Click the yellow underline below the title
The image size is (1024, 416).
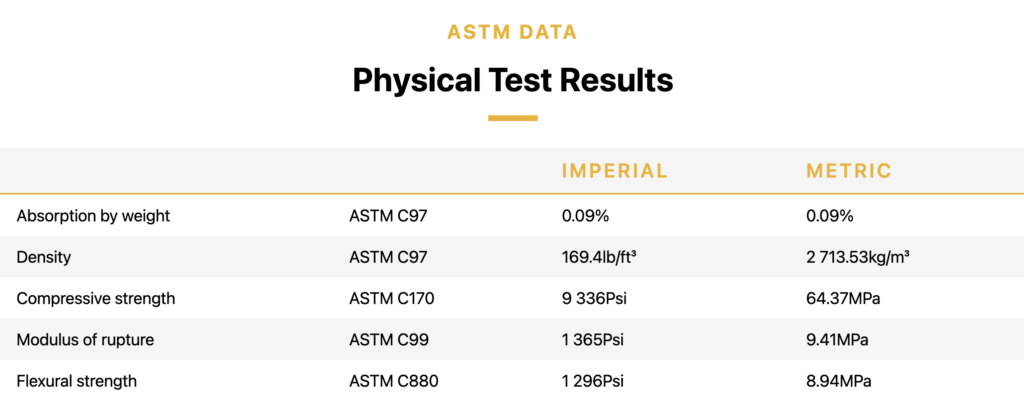click(x=513, y=118)
